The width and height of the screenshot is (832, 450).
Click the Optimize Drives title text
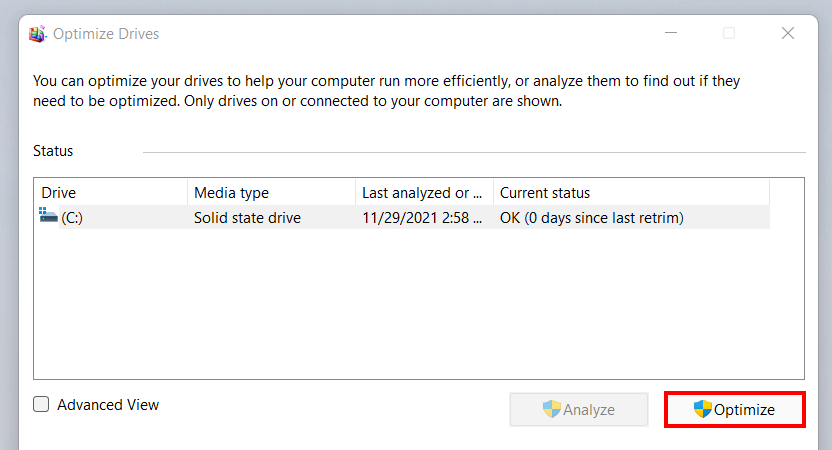click(x=106, y=34)
